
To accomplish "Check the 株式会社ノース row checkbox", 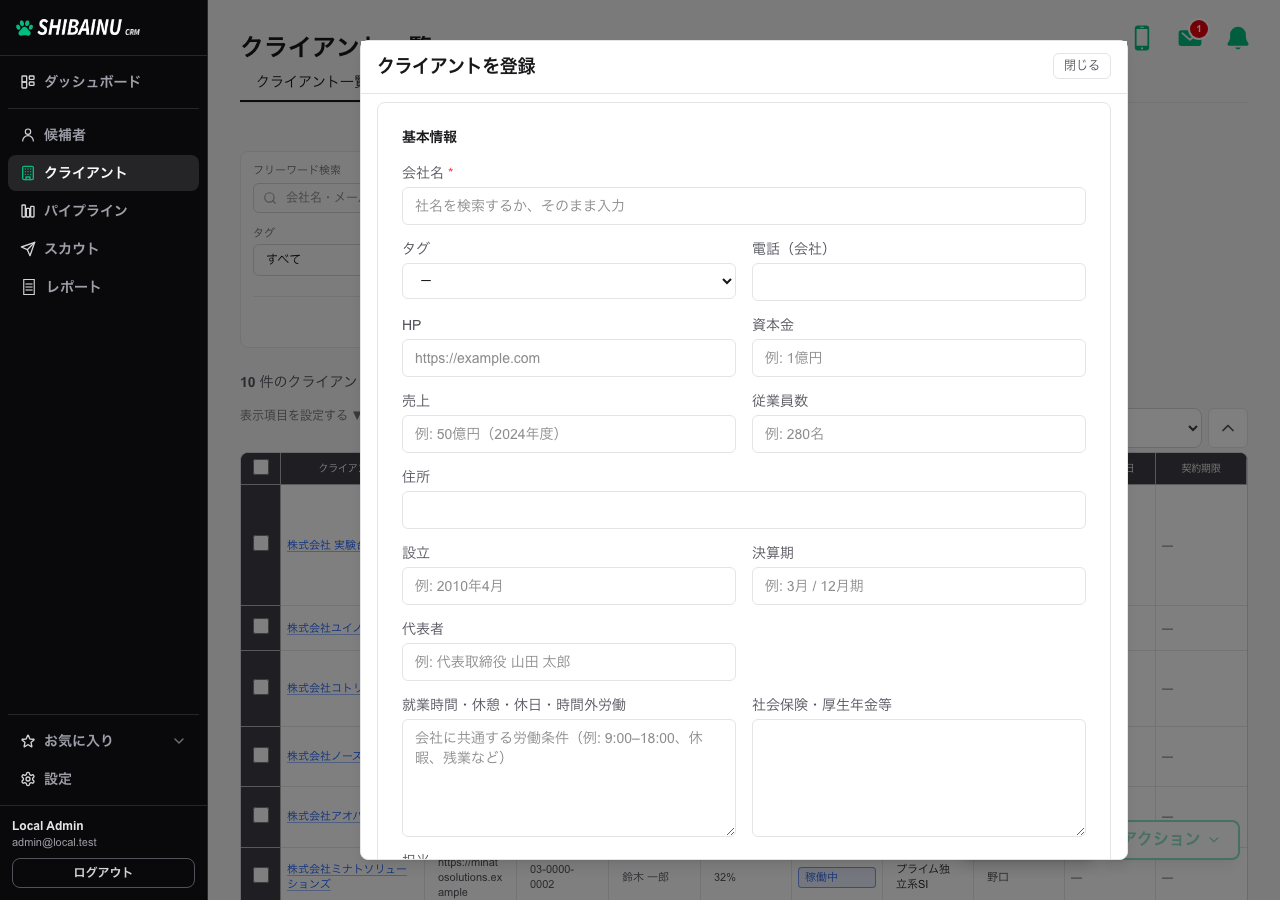I will click(261, 755).
